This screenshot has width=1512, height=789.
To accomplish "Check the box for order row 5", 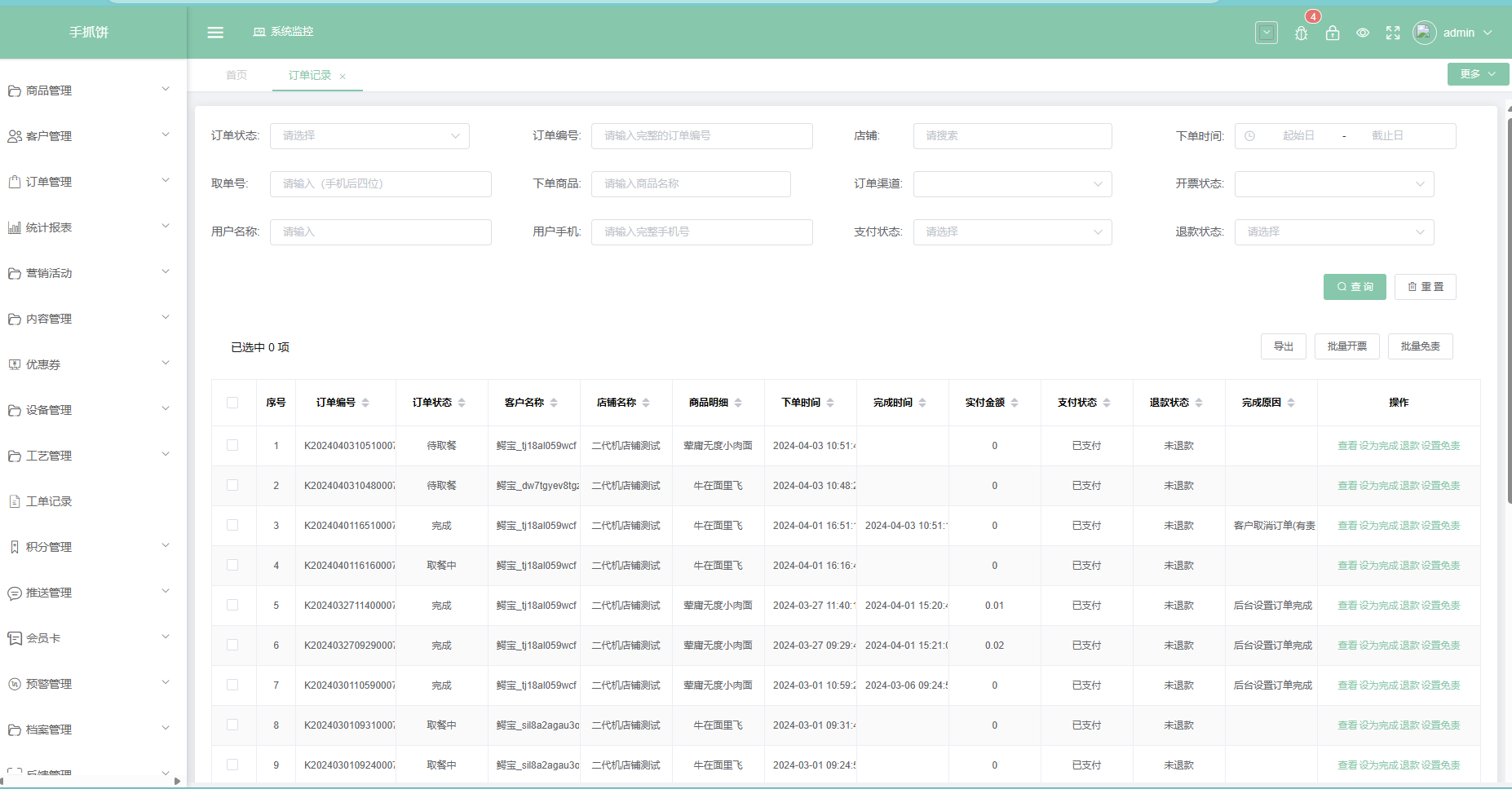I will tap(232, 605).
